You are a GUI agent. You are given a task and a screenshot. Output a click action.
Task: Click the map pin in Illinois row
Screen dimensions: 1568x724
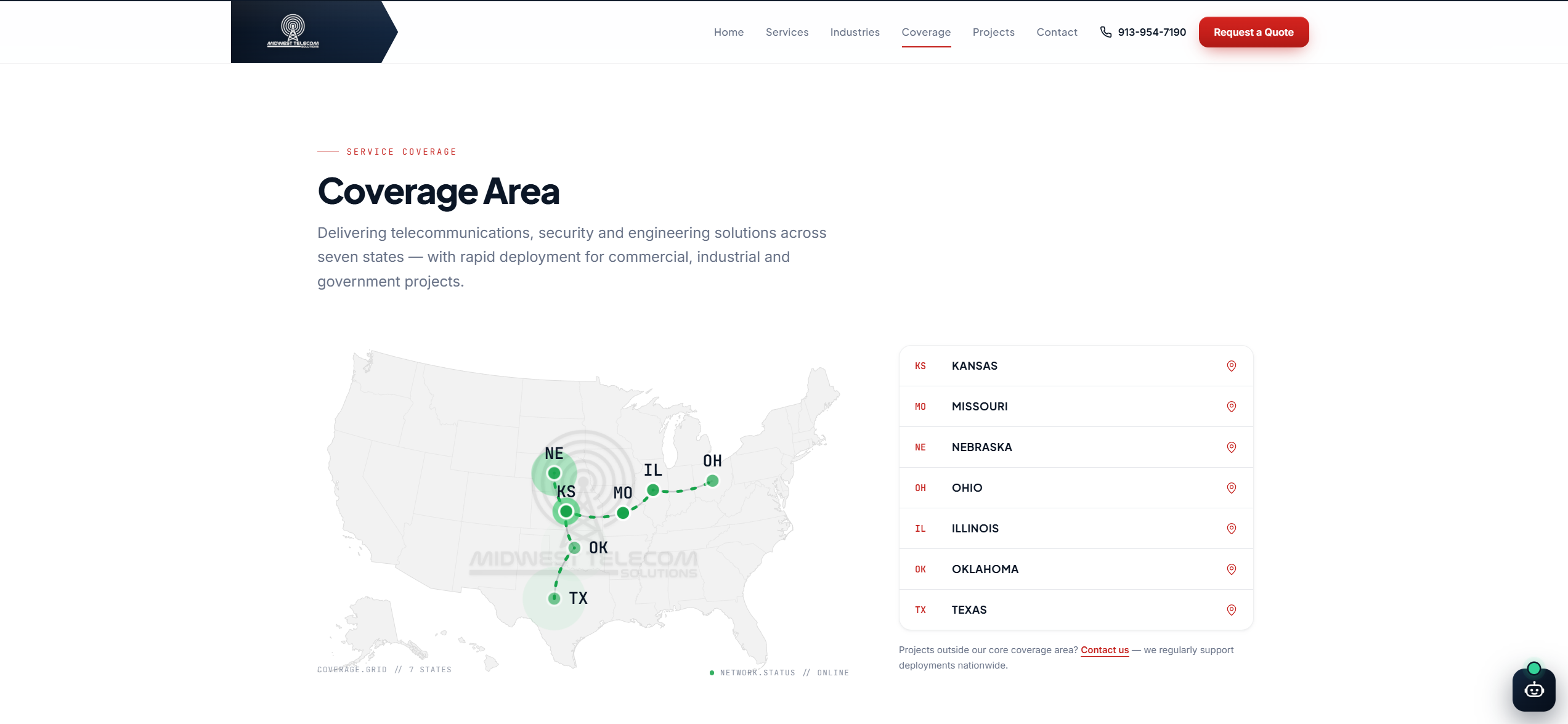tap(1231, 529)
